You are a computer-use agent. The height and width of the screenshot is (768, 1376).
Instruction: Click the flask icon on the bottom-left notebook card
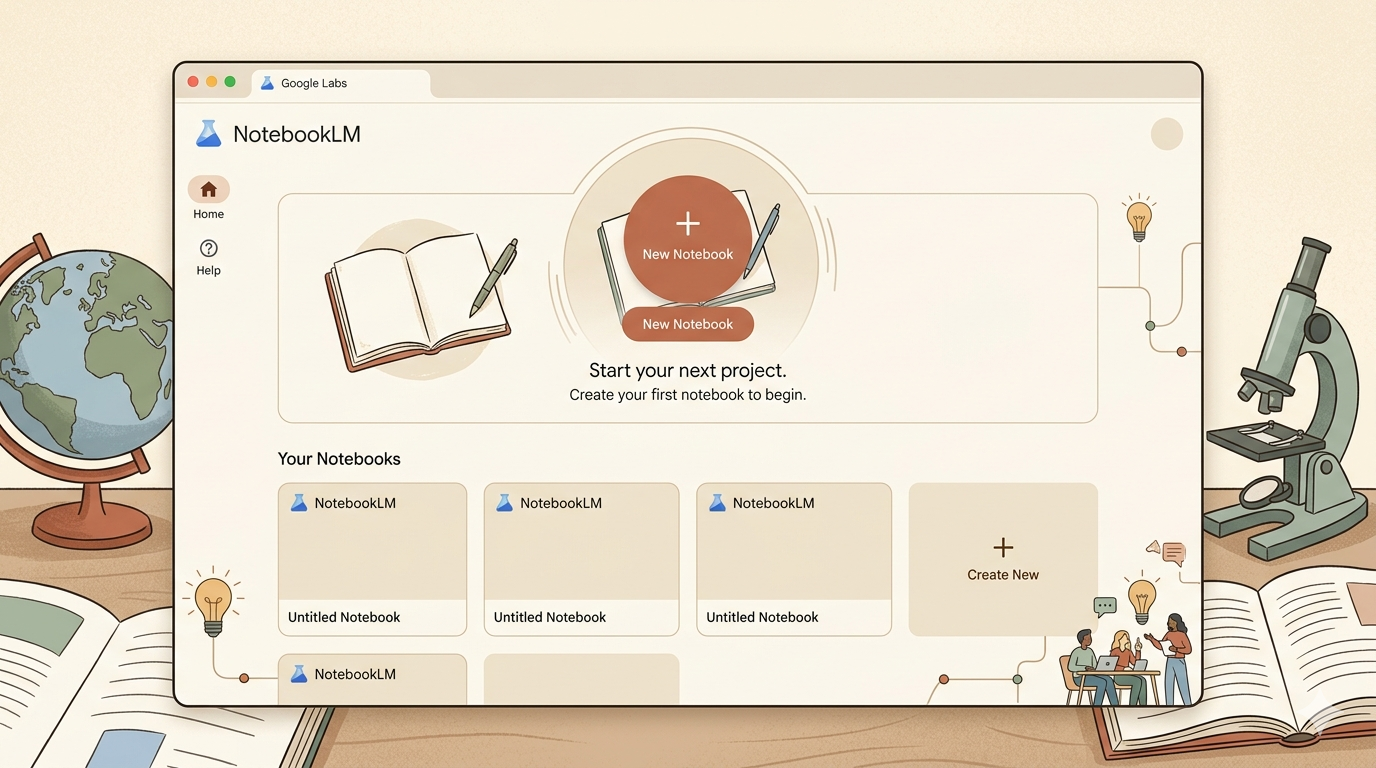pos(297,674)
